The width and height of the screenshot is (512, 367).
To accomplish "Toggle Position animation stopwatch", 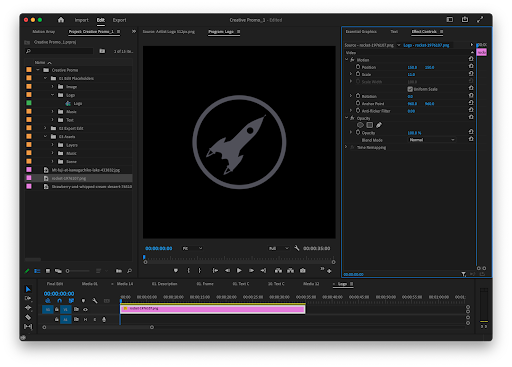I will click(x=358, y=67).
